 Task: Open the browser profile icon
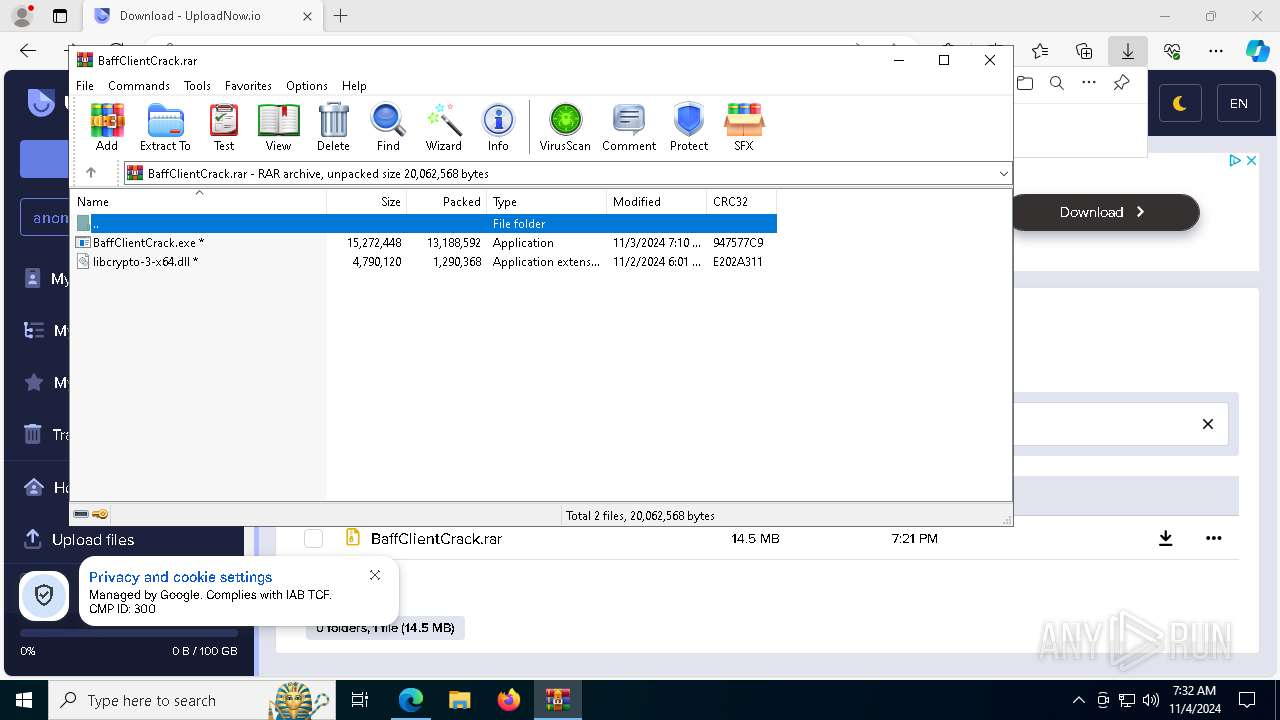[21, 16]
